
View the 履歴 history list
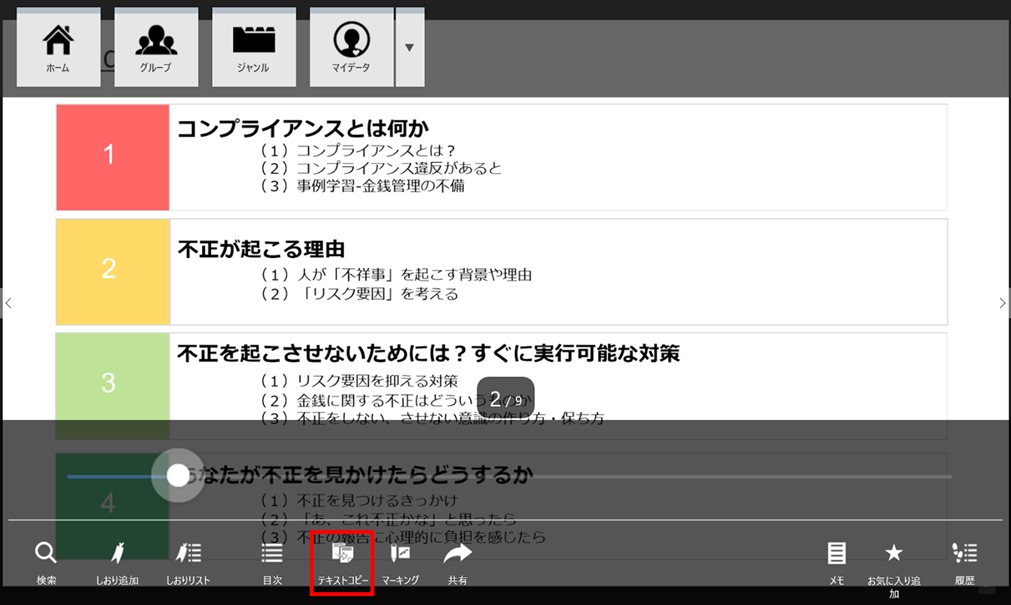965,563
